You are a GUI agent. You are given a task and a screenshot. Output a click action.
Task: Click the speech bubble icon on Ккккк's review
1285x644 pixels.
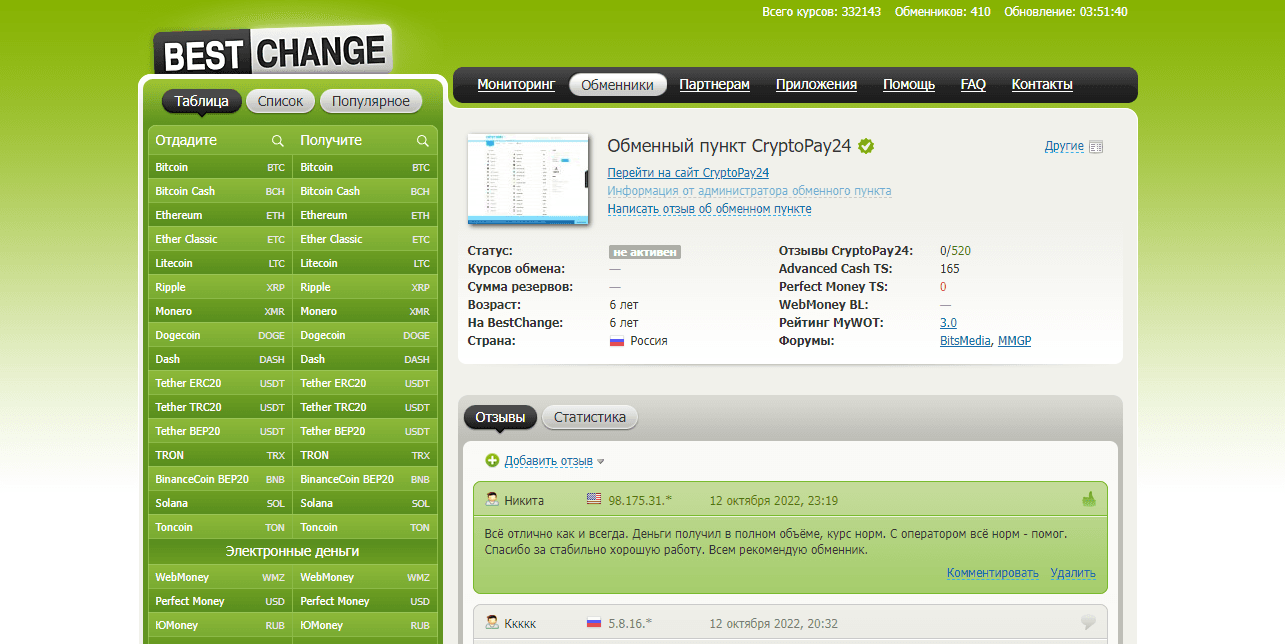(1089, 623)
